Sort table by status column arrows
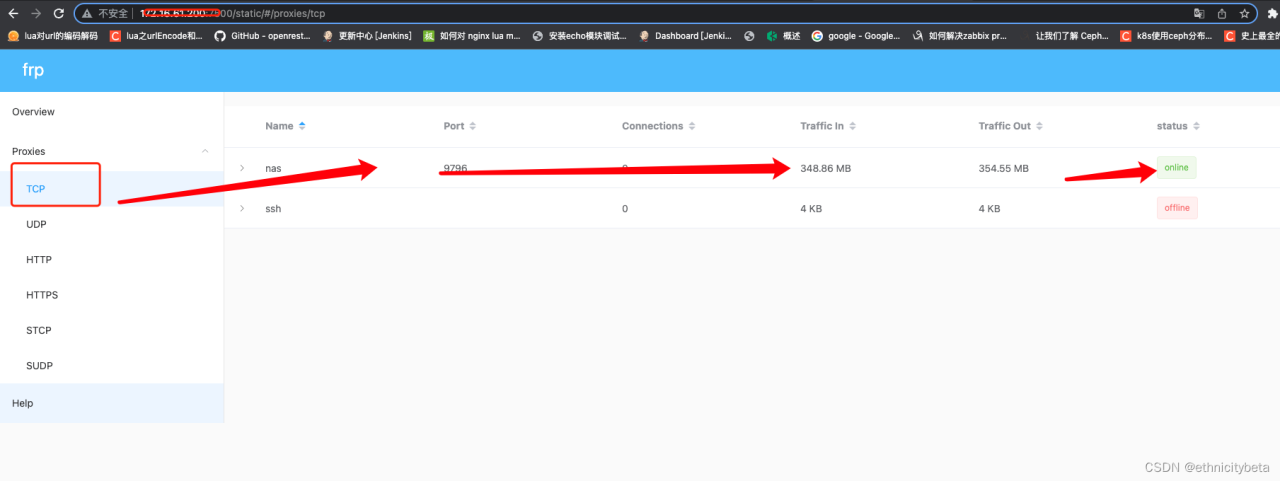 click(1197, 126)
